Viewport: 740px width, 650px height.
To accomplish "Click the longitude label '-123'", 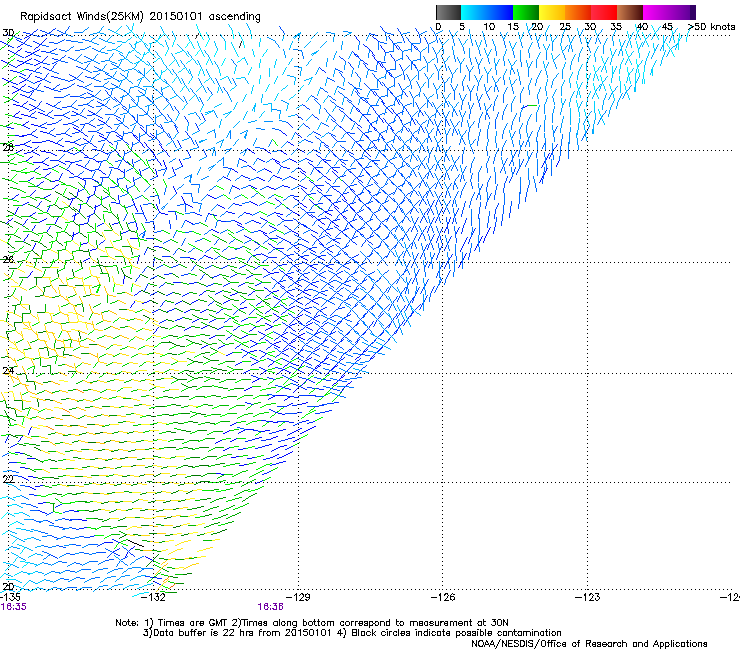I will (x=587, y=597).
